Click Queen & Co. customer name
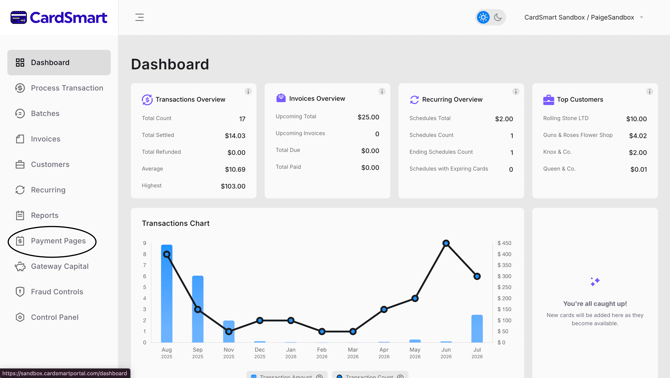The image size is (670, 378). (559, 169)
